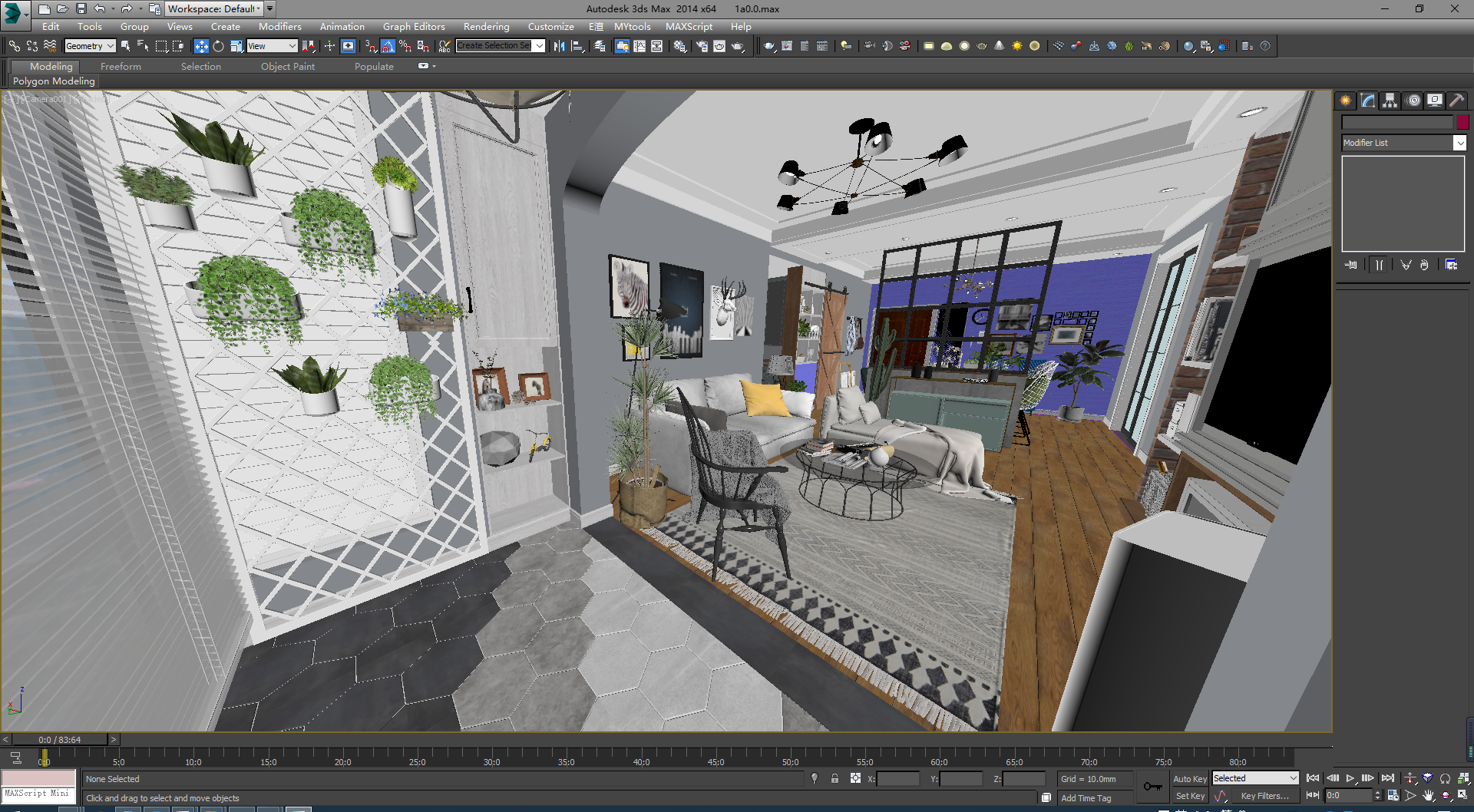Click the time slider 0:0 / 83:64 handle

(59, 740)
